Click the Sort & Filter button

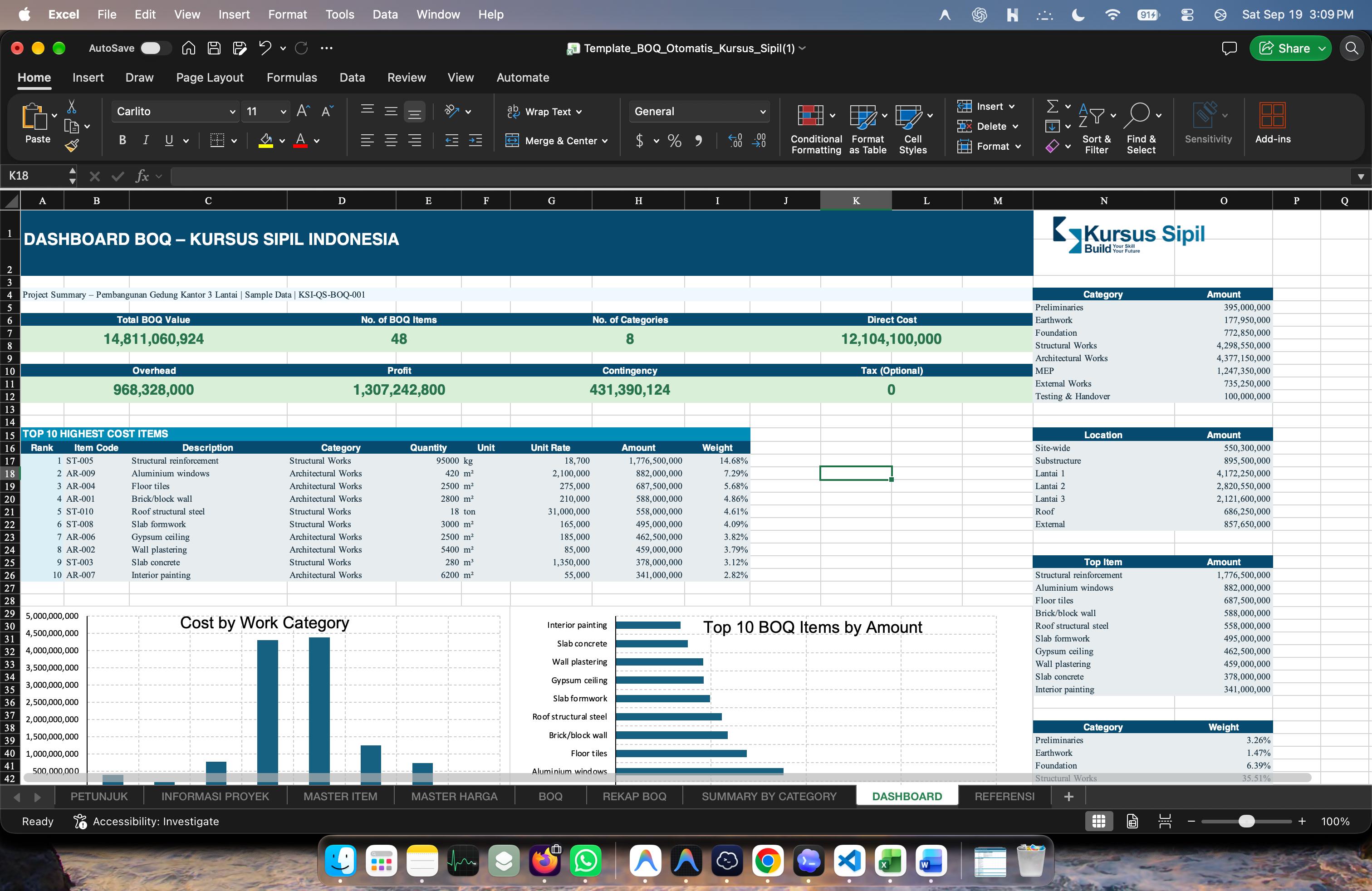(1096, 128)
